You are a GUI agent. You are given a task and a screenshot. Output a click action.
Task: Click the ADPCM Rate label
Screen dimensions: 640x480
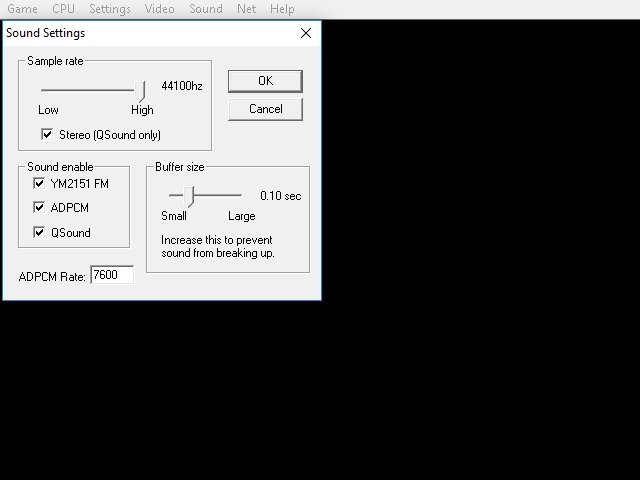coord(52,277)
